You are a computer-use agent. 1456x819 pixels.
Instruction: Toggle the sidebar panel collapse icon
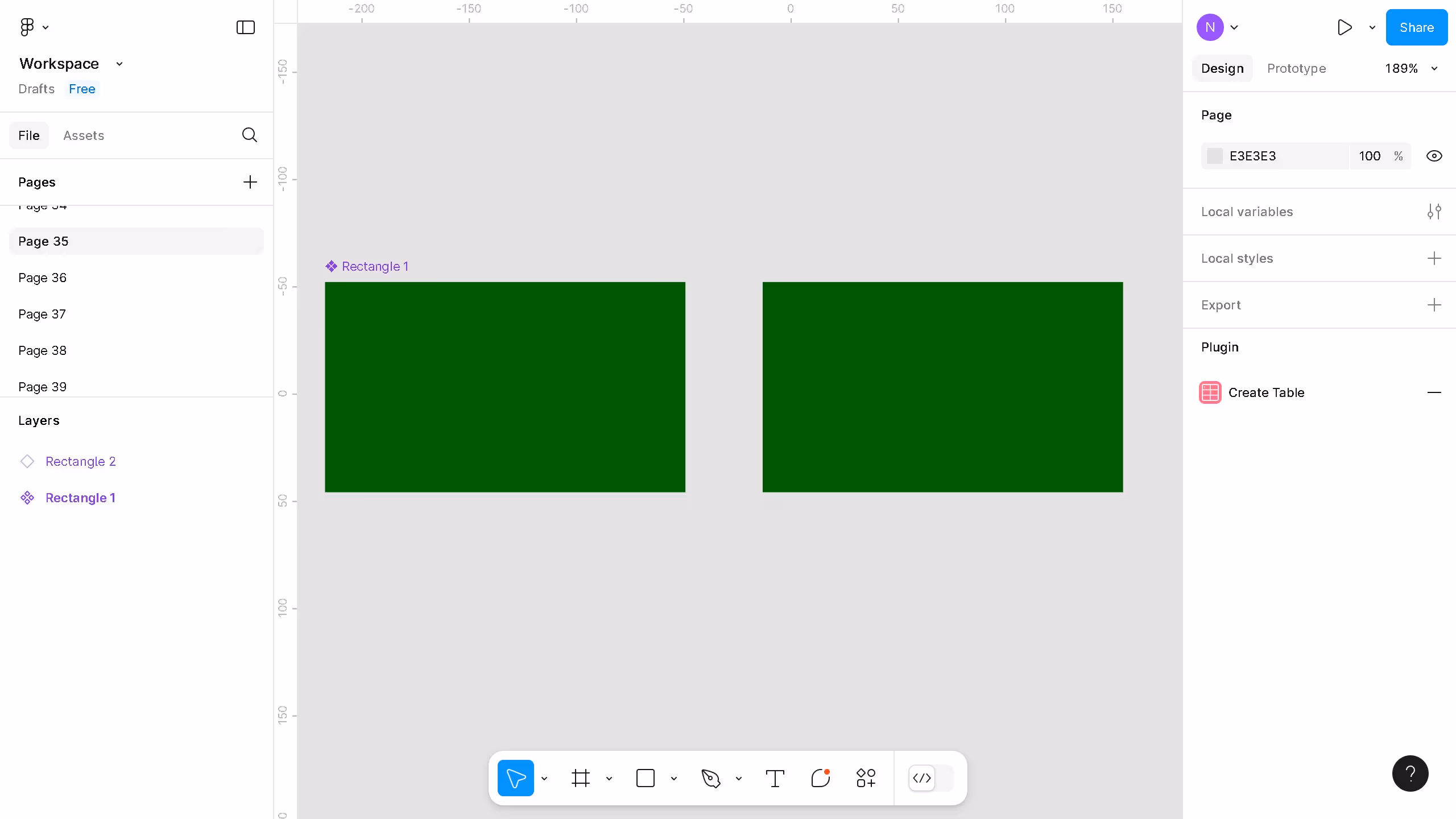245,27
